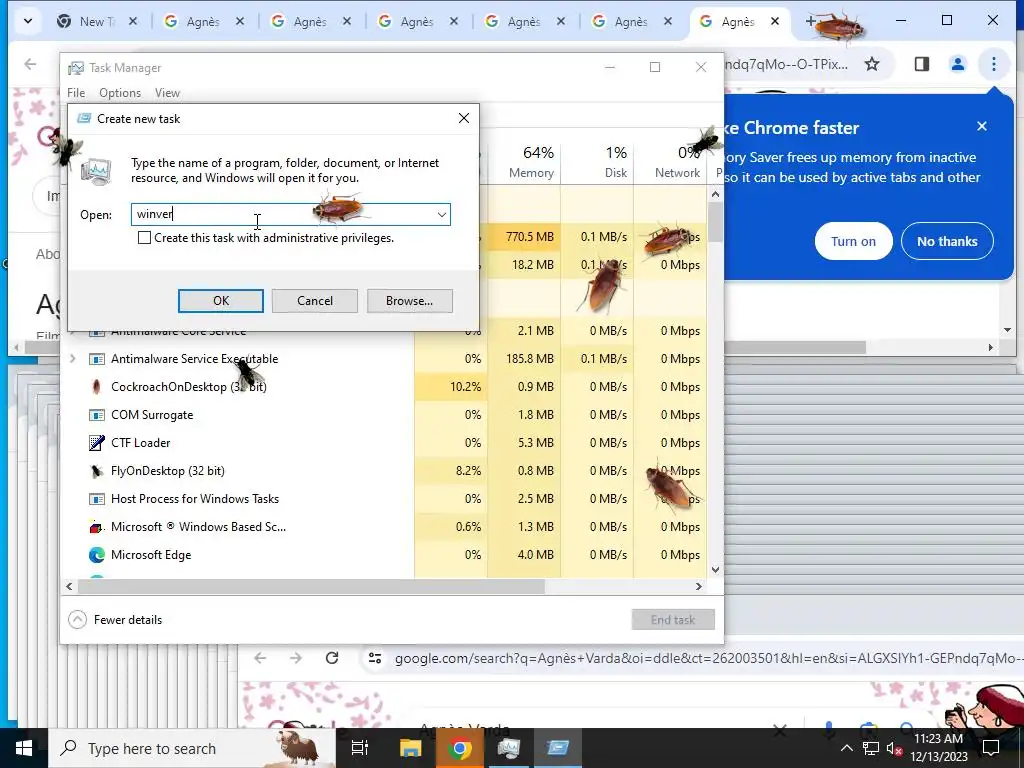Click the Browse... button
1024x768 pixels.
[x=409, y=301]
